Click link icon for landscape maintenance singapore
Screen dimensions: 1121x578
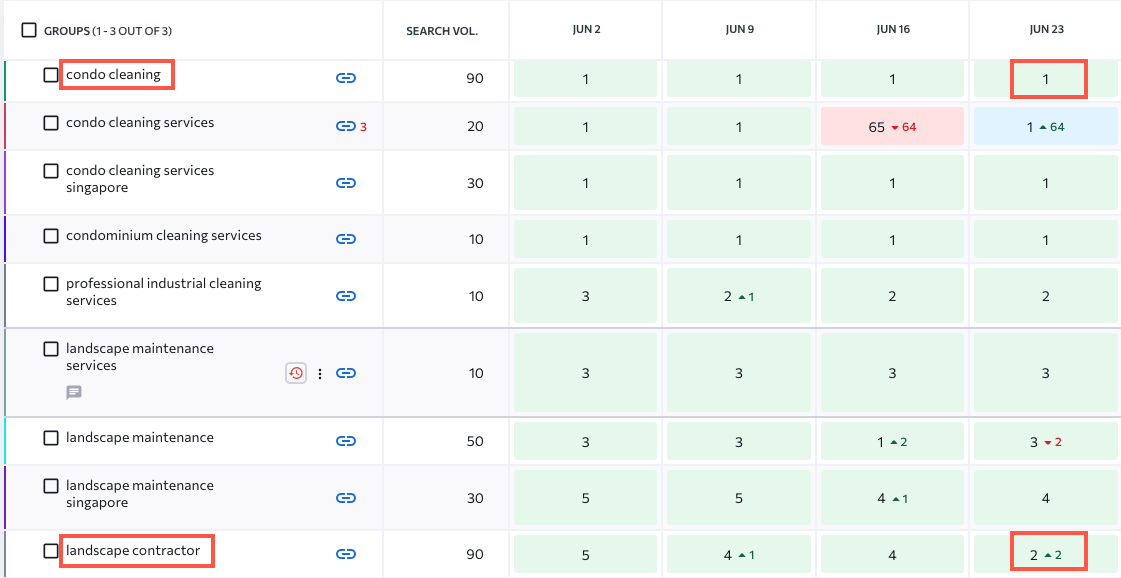tap(346, 498)
